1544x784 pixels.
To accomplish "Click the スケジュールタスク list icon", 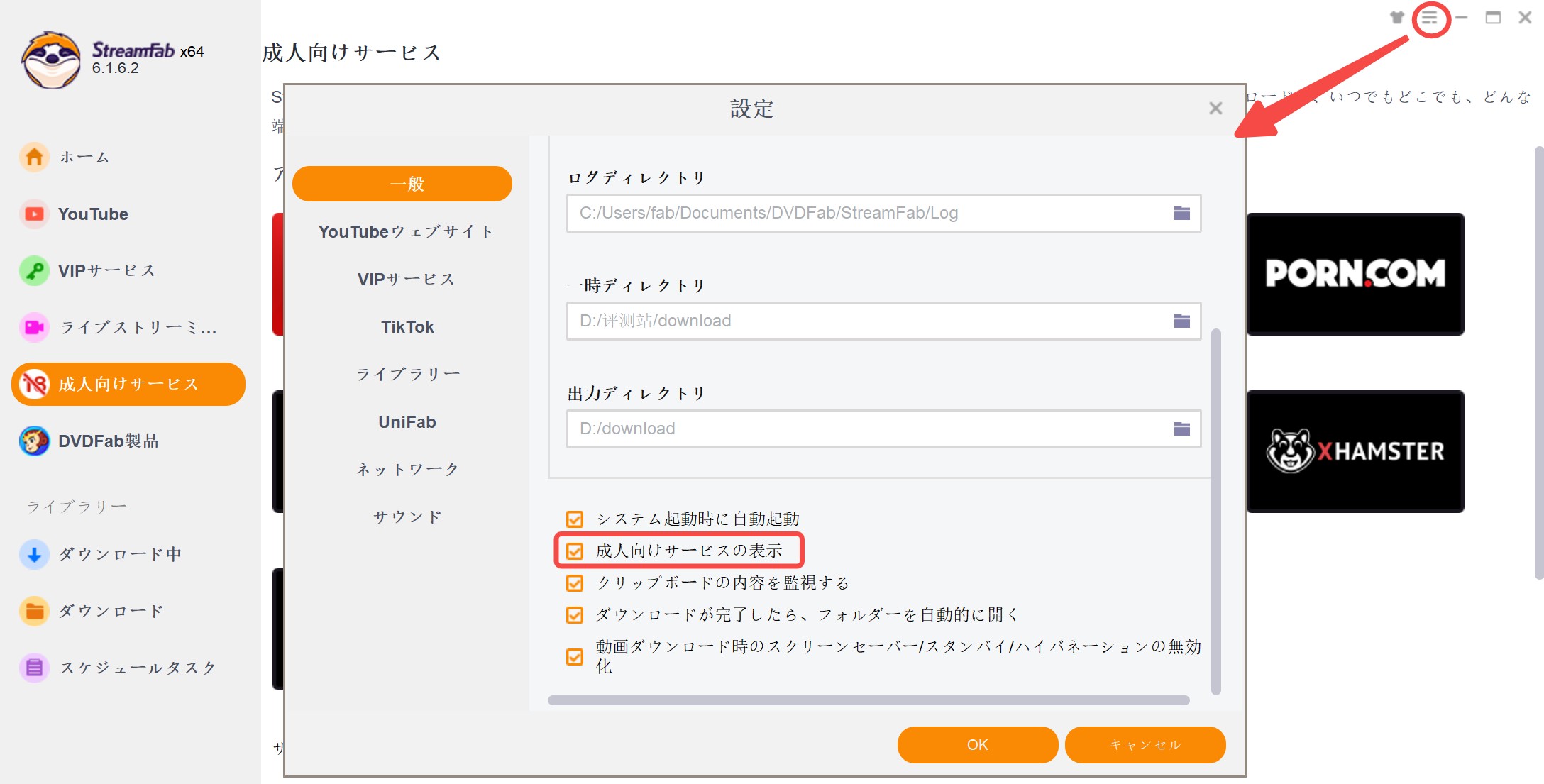I will (x=34, y=668).
